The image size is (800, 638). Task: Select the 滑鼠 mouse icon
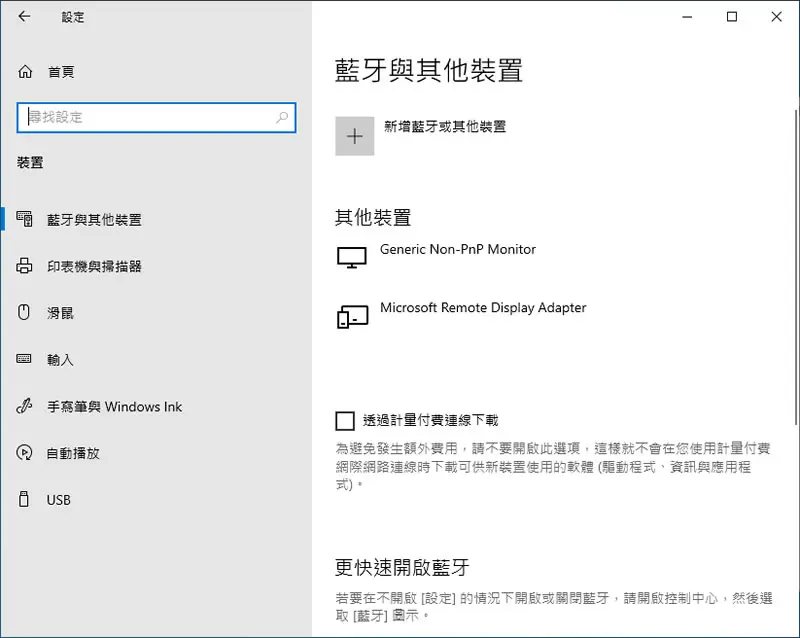point(24,312)
